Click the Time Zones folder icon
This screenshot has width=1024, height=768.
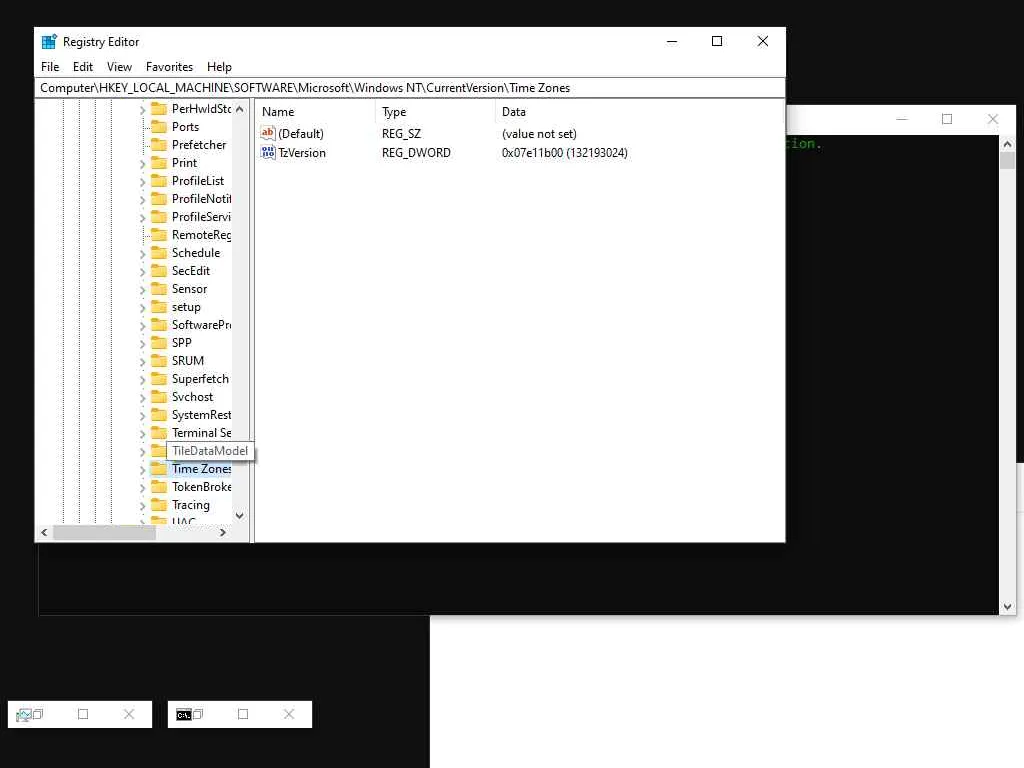coord(159,469)
